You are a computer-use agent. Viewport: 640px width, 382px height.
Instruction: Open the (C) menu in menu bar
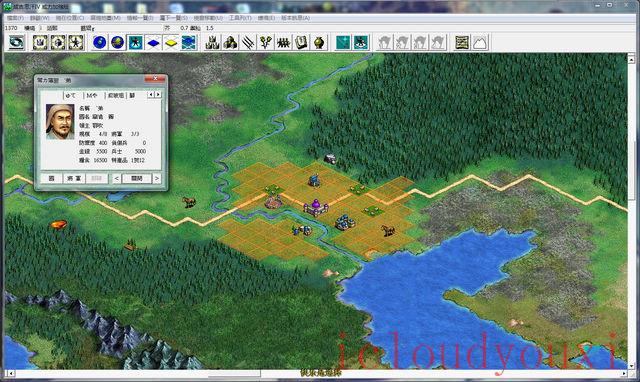(70, 18)
